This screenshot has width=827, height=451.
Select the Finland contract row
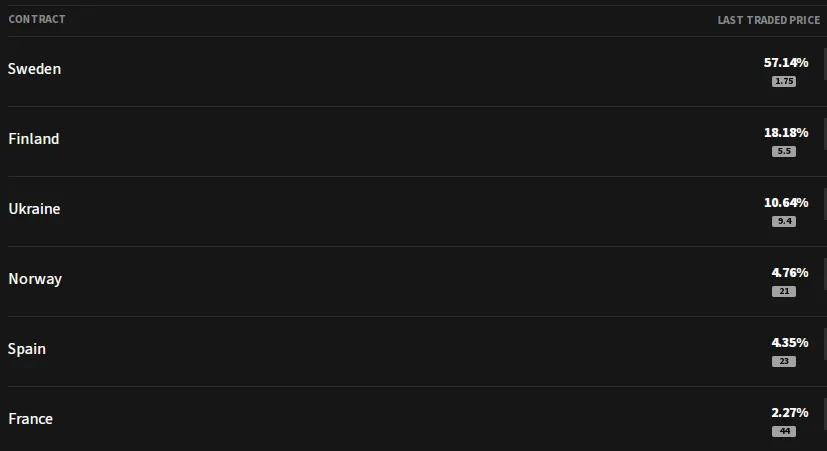coord(34,139)
